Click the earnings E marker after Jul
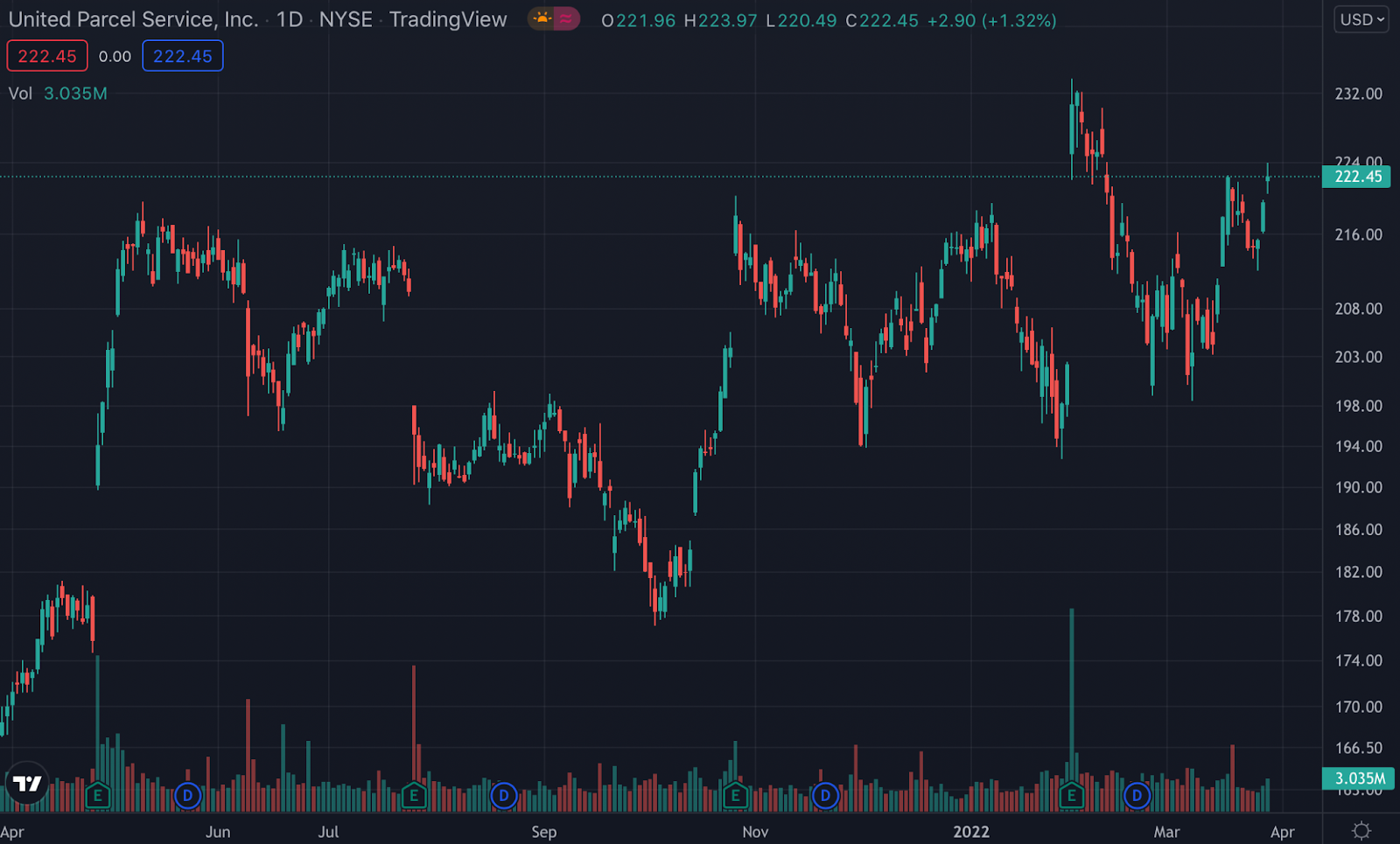The width and height of the screenshot is (1400, 844). tap(414, 796)
